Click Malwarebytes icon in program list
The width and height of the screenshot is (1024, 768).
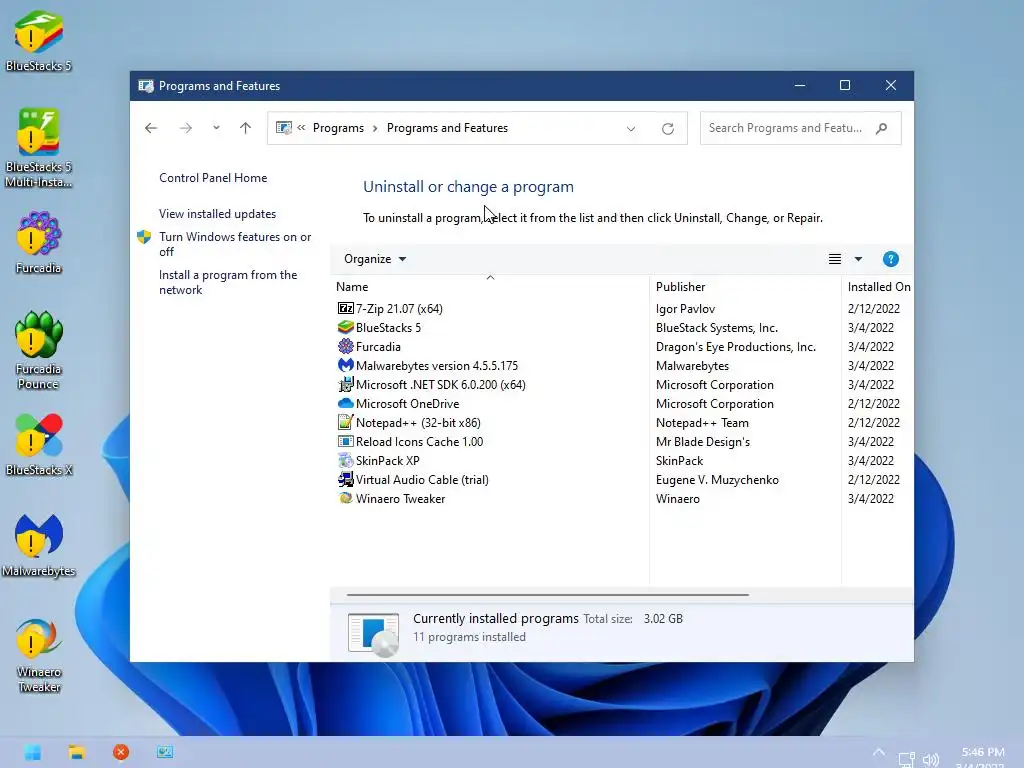click(x=345, y=365)
